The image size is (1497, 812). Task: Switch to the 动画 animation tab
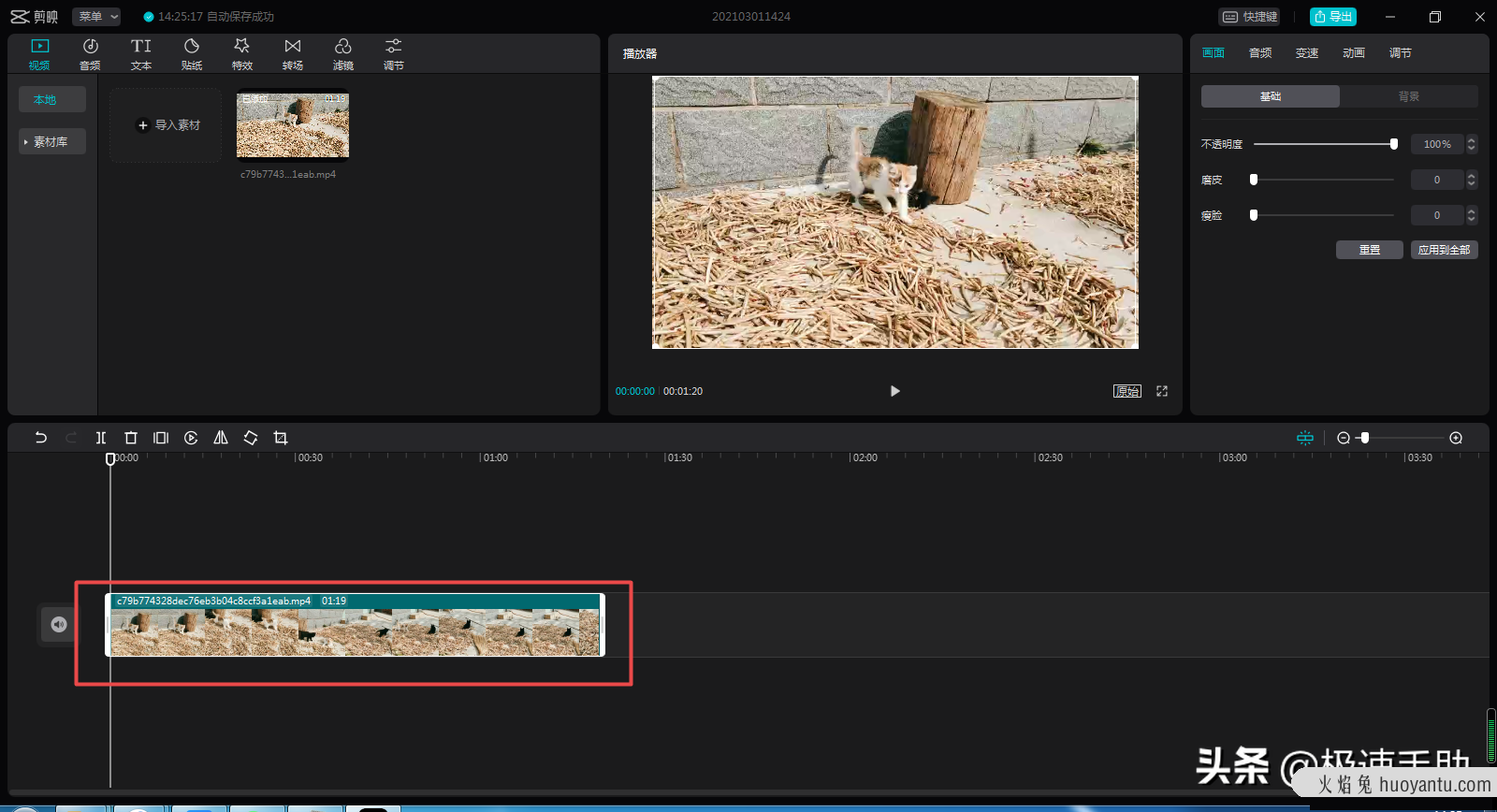1354,53
